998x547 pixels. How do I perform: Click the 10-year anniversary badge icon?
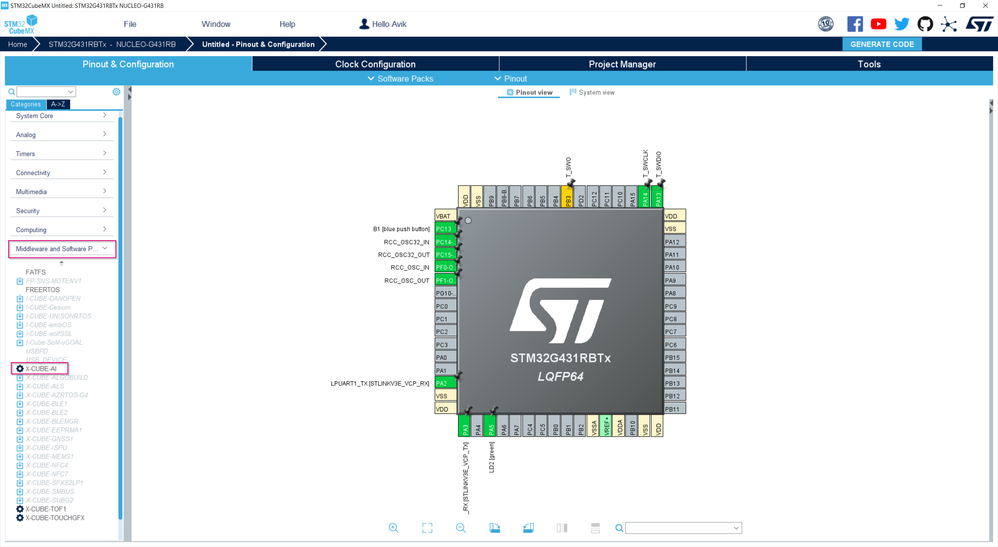(x=826, y=24)
